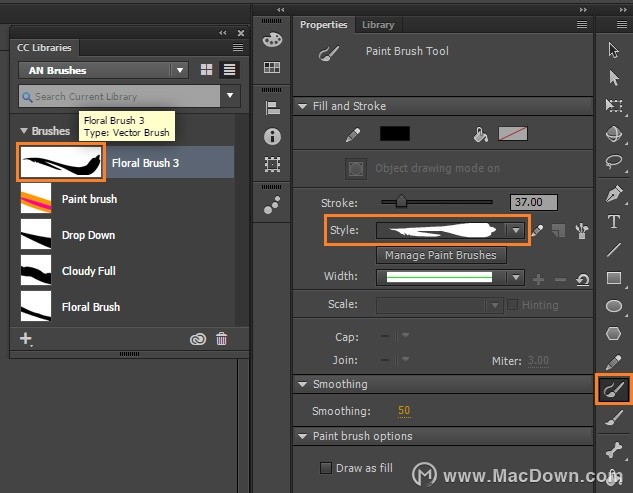This screenshot has height=493, width=633.
Task: Select the Text tool
Action: [614, 222]
